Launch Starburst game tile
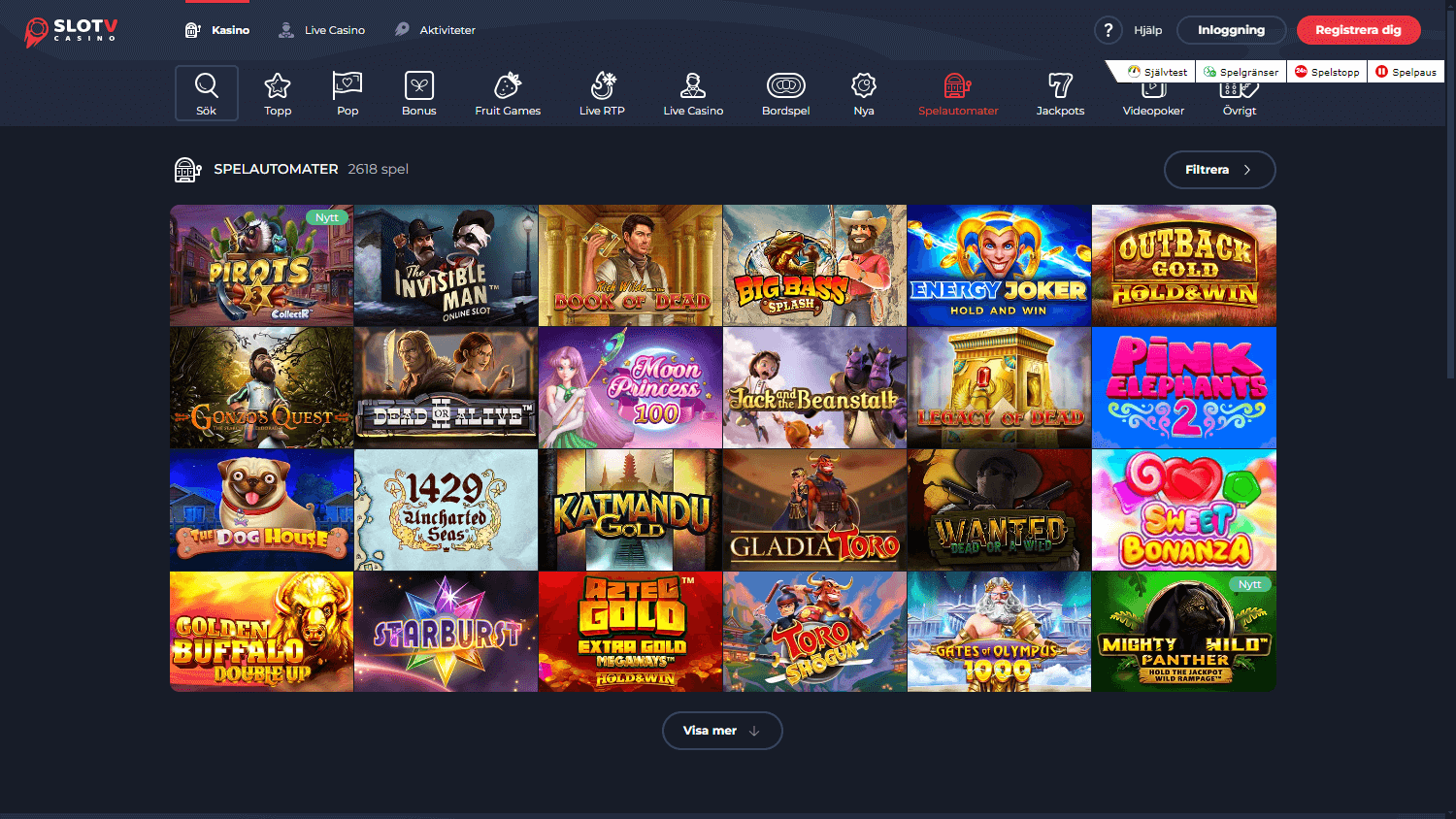The width and height of the screenshot is (1456, 819). tap(446, 632)
